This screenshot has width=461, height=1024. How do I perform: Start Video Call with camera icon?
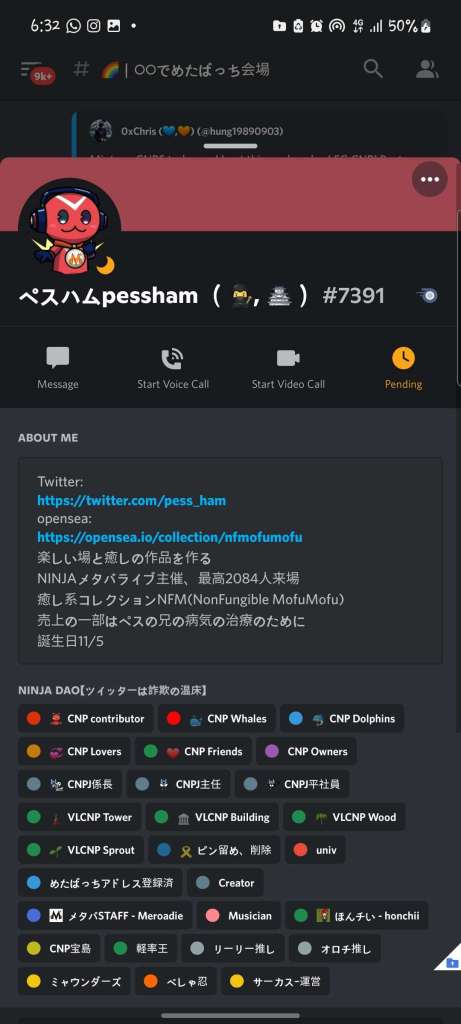coord(288,358)
